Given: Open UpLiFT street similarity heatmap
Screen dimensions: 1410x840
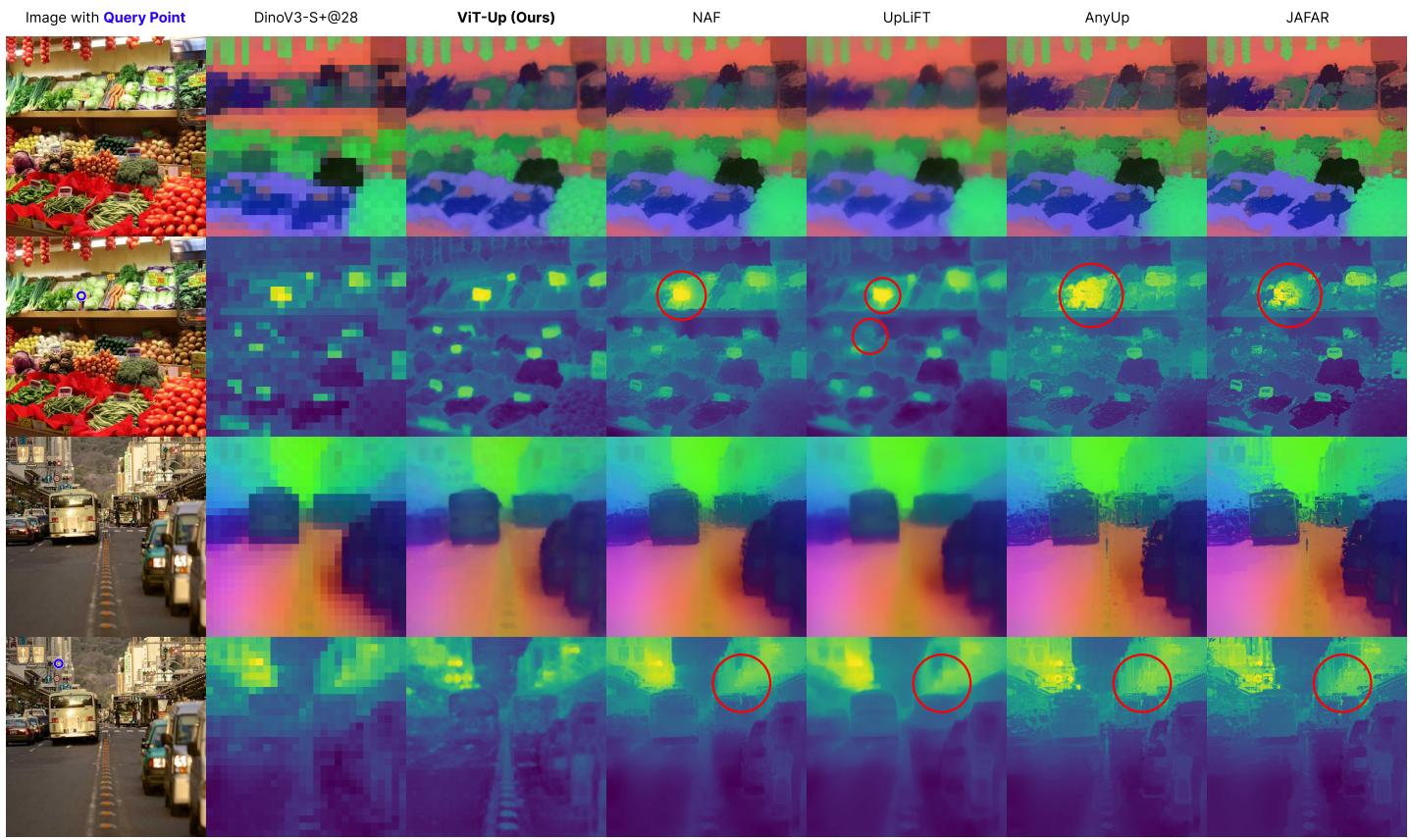Looking at the screenshot, I should [x=907, y=737].
